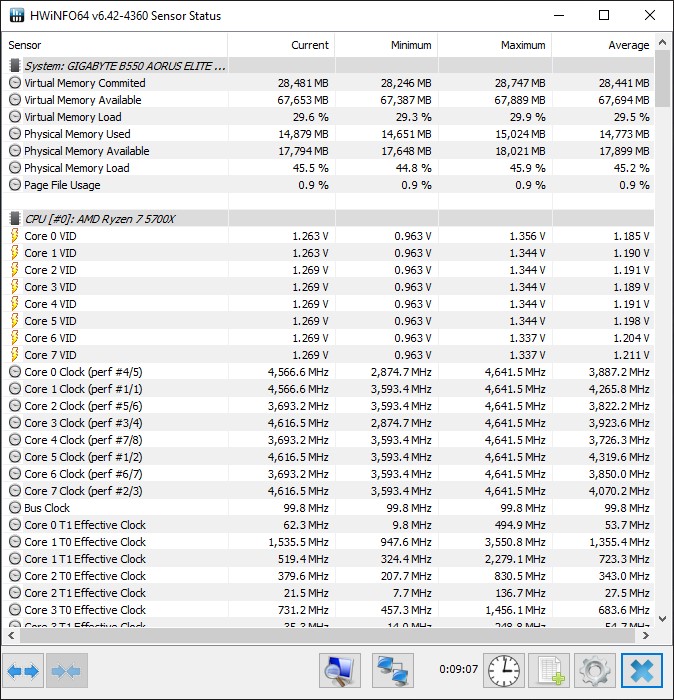Click the Sensor column header

point(115,45)
